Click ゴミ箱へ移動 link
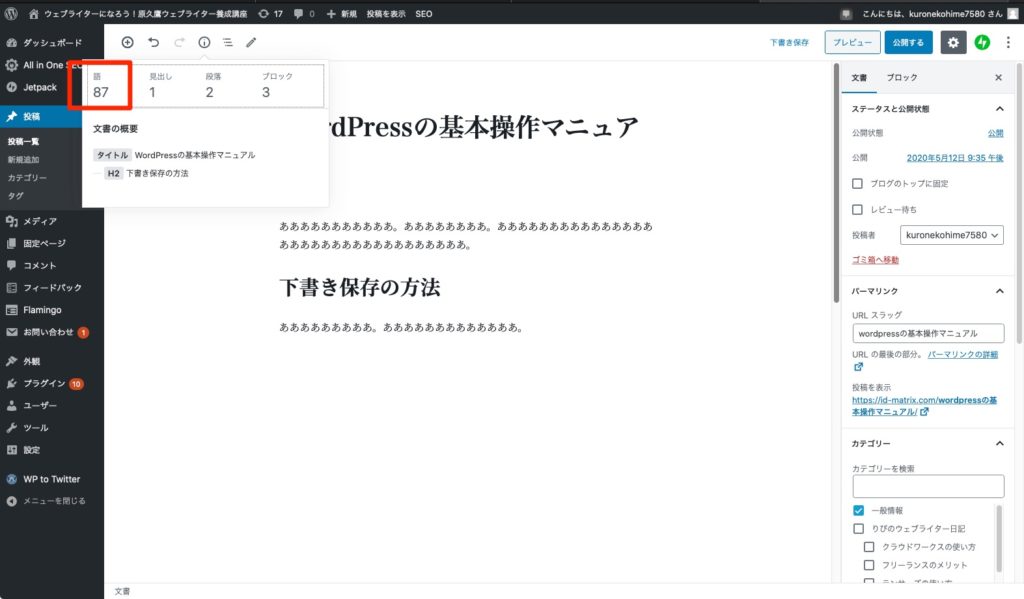Viewport: 1024px width, 599px height. (x=875, y=260)
